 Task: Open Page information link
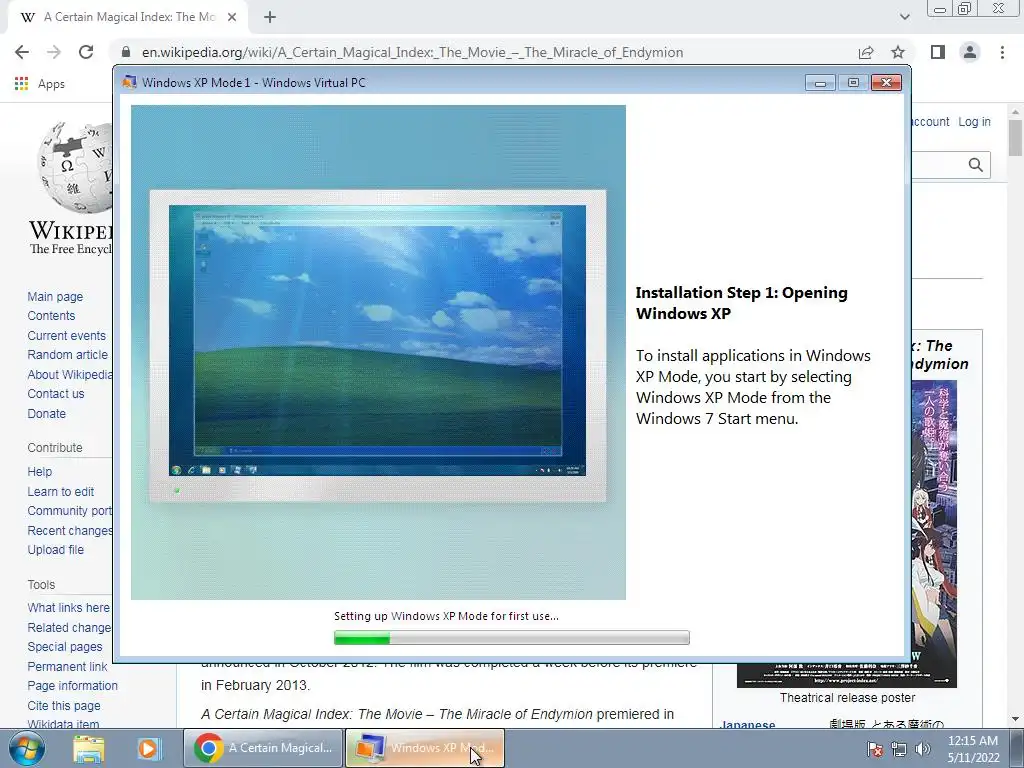point(72,686)
